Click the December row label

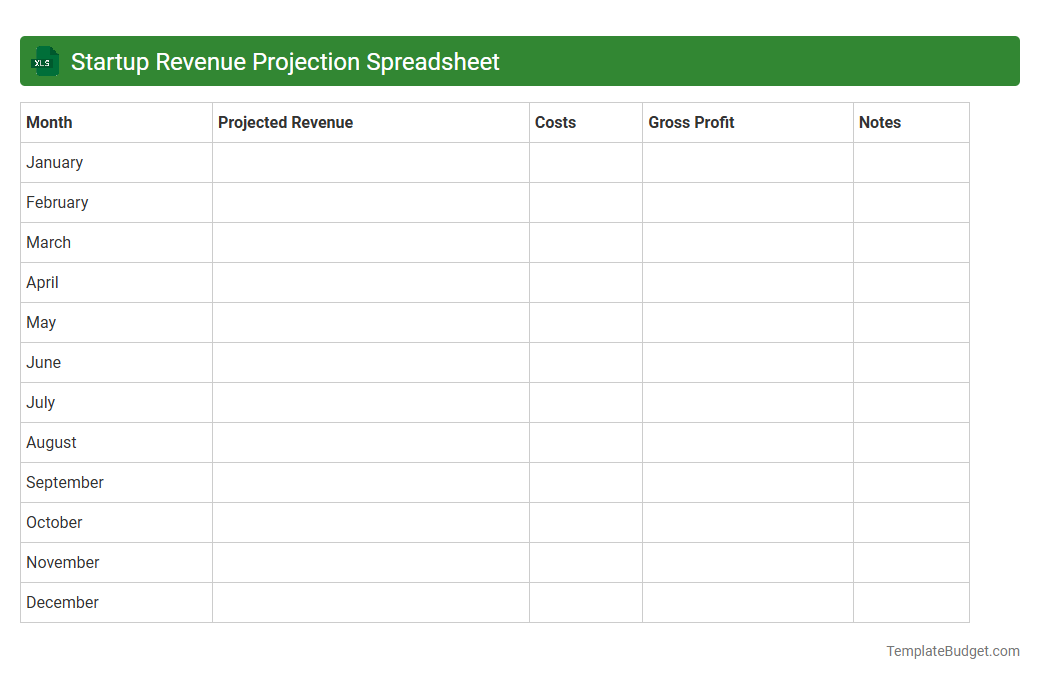click(x=62, y=602)
